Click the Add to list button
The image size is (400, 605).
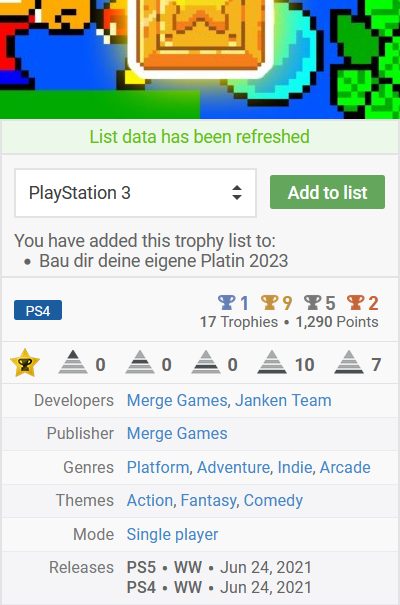(327, 192)
